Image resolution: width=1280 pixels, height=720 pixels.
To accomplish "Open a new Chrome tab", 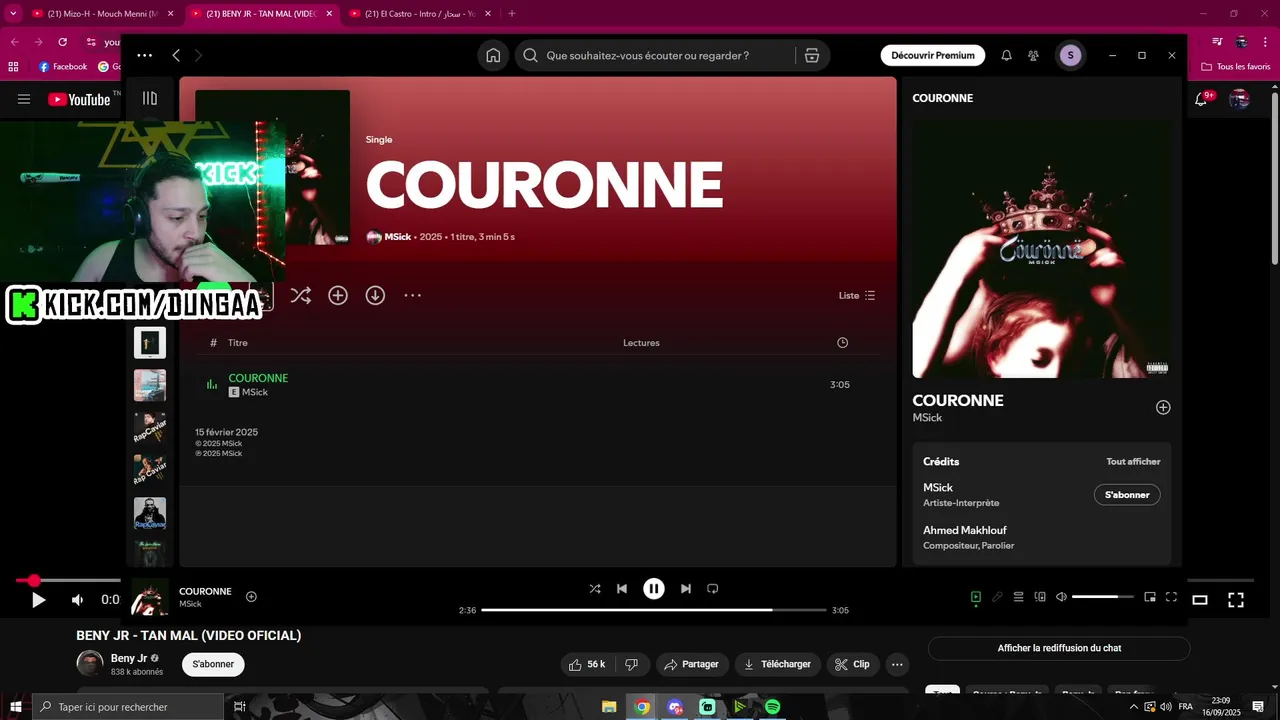I will 512,14.
